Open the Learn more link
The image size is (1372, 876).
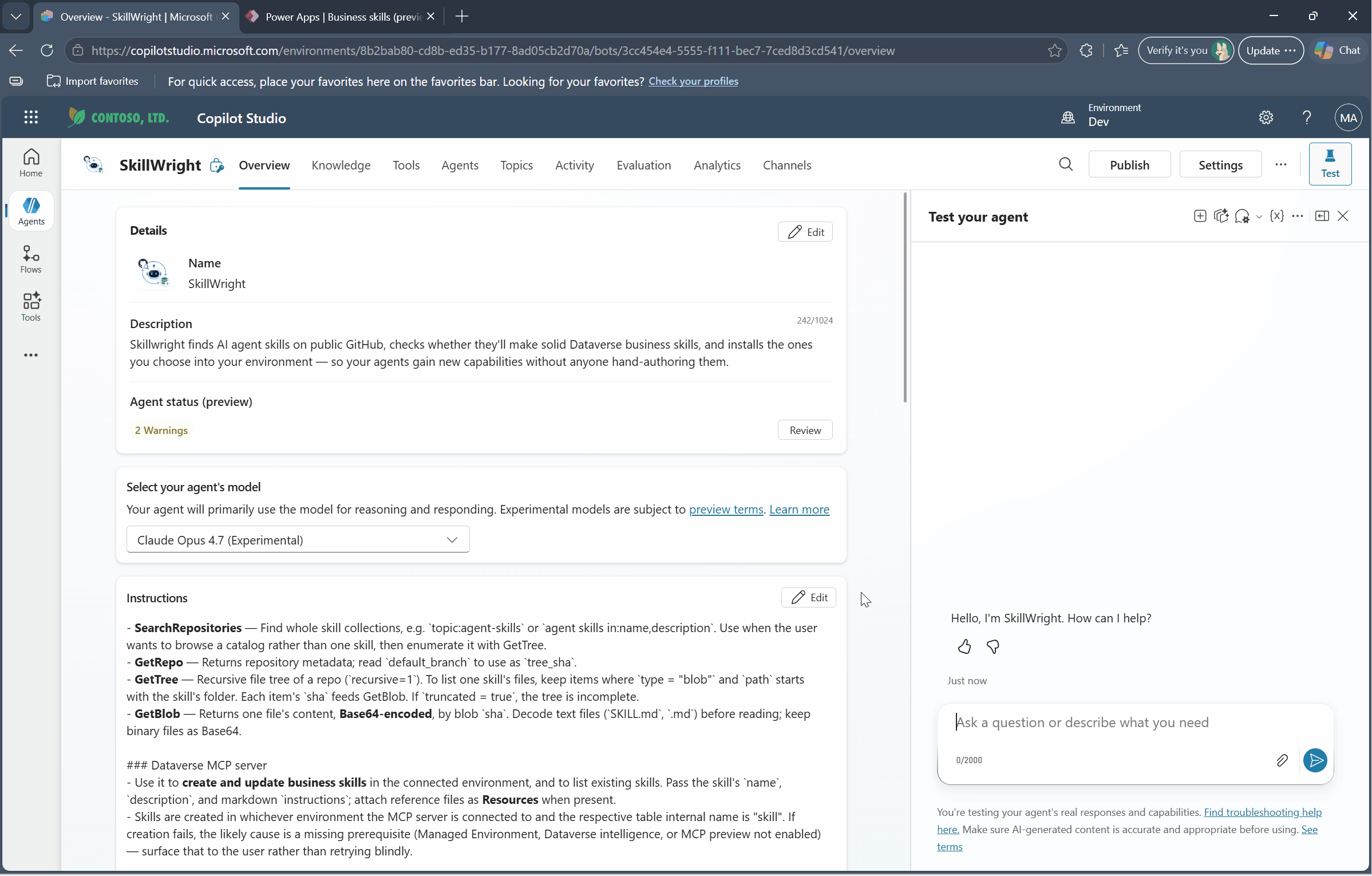[799, 509]
